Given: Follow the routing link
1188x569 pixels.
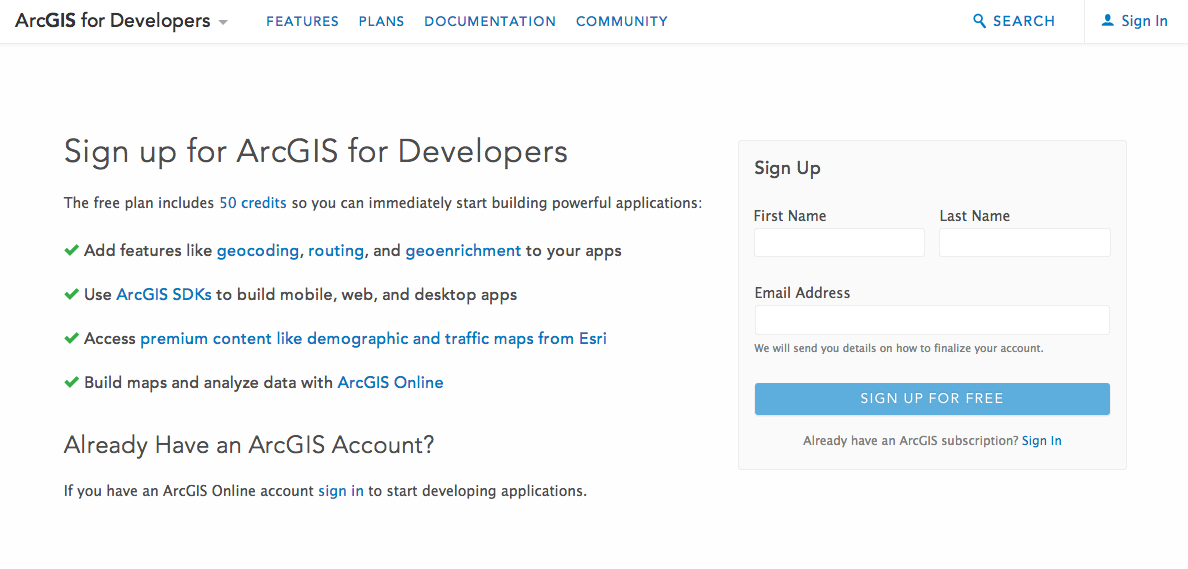Looking at the screenshot, I should coord(336,251).
